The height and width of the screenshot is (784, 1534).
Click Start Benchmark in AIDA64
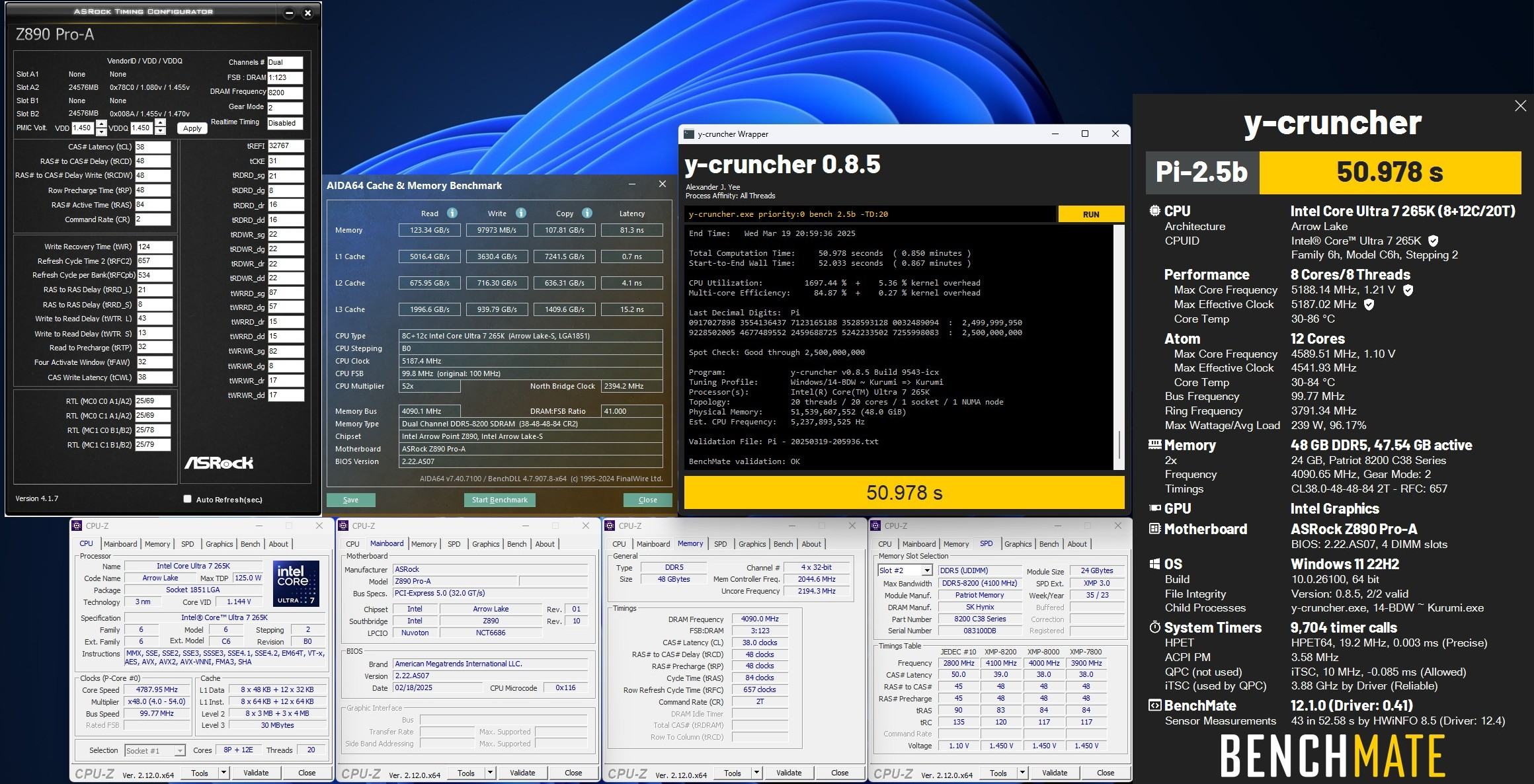click(x=500, y=500)
